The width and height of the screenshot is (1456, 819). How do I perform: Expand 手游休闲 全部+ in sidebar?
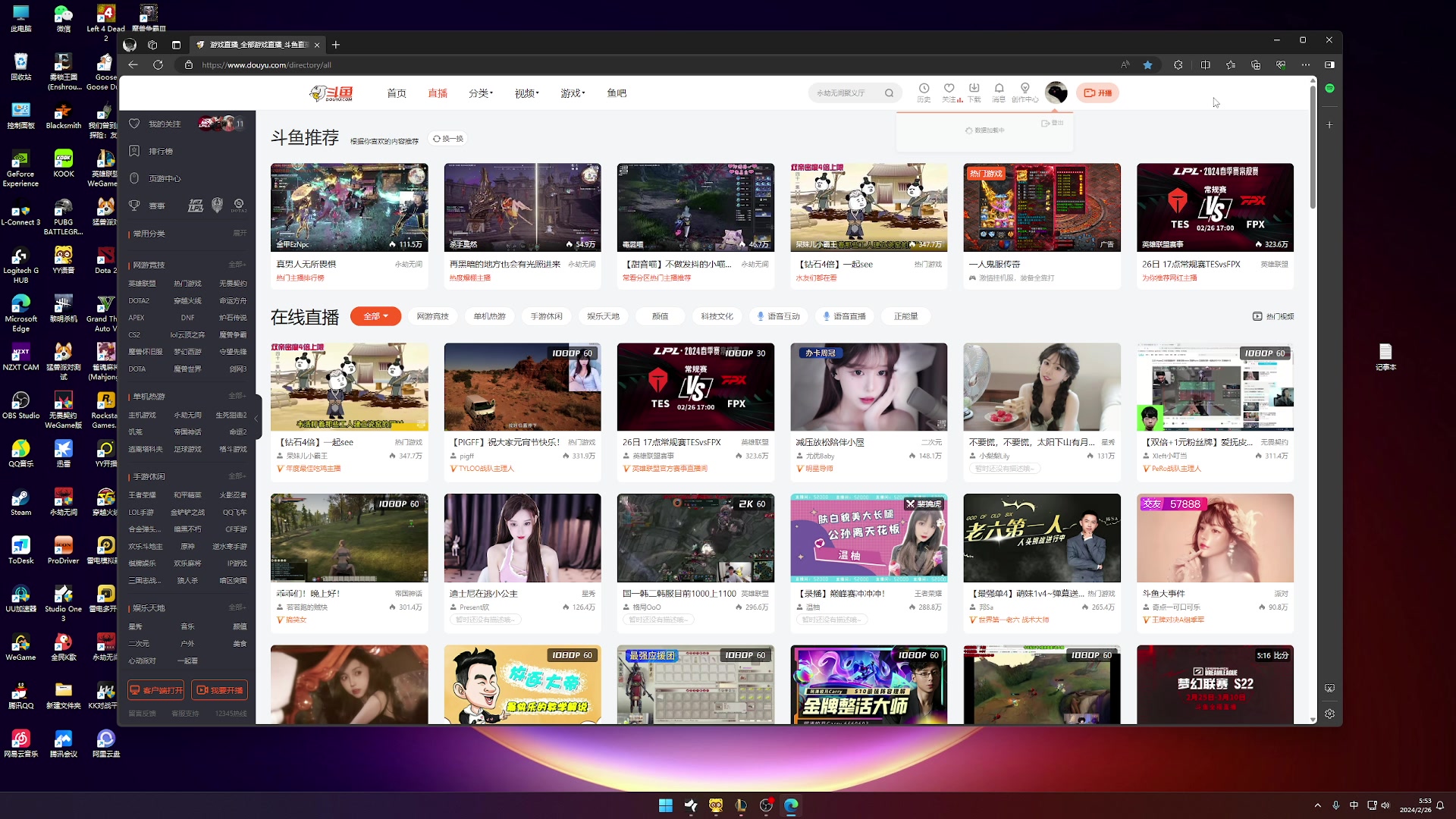237,476
